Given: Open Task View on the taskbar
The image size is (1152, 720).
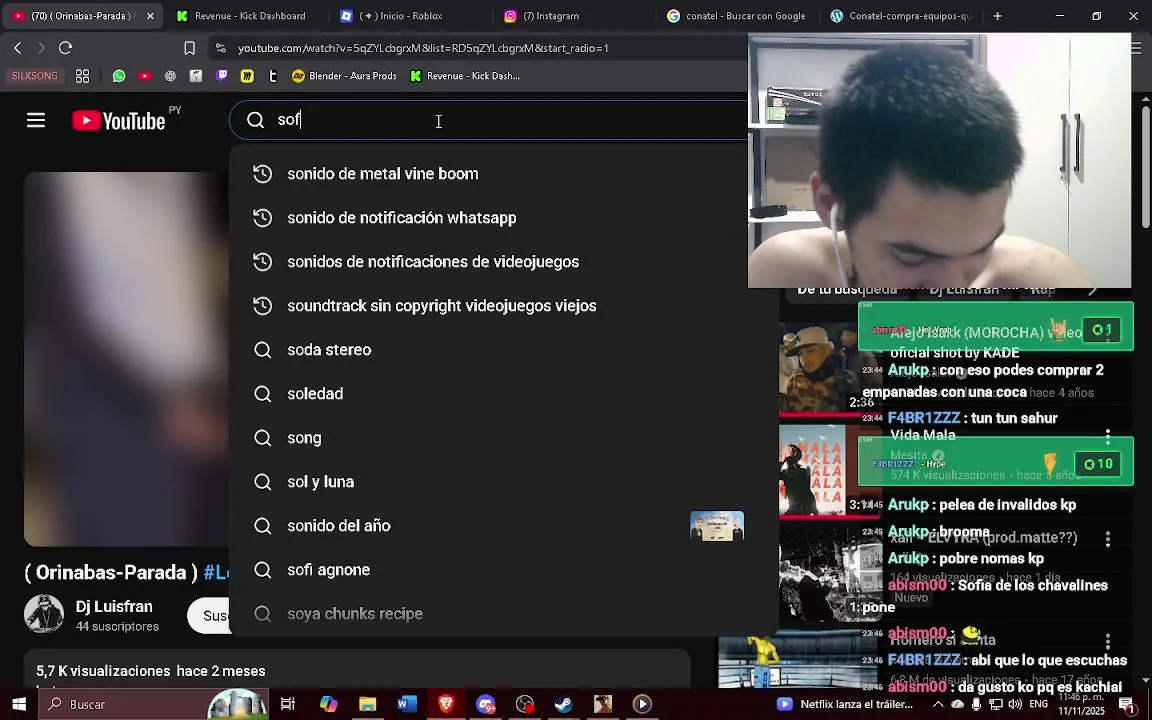Looking at the screenshot, I should point(288,704).
